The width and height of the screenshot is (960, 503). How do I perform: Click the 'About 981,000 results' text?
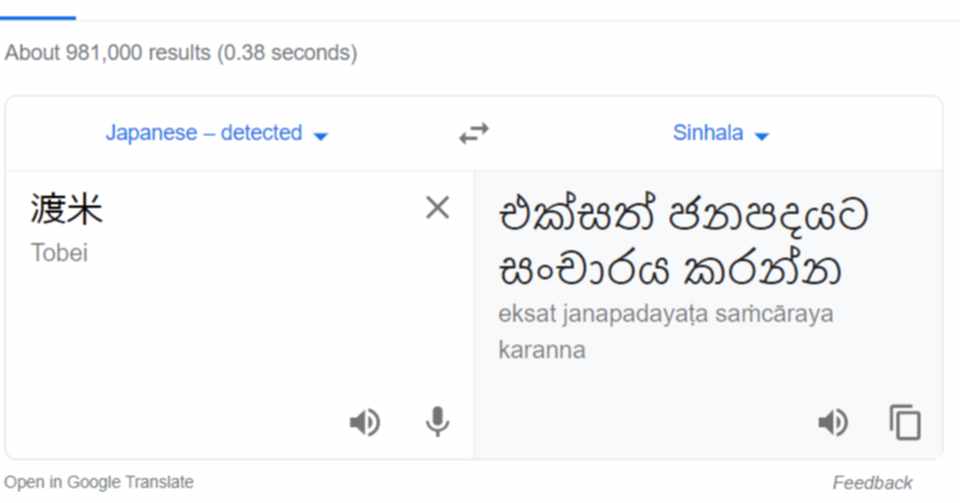[x=180, y=53]
